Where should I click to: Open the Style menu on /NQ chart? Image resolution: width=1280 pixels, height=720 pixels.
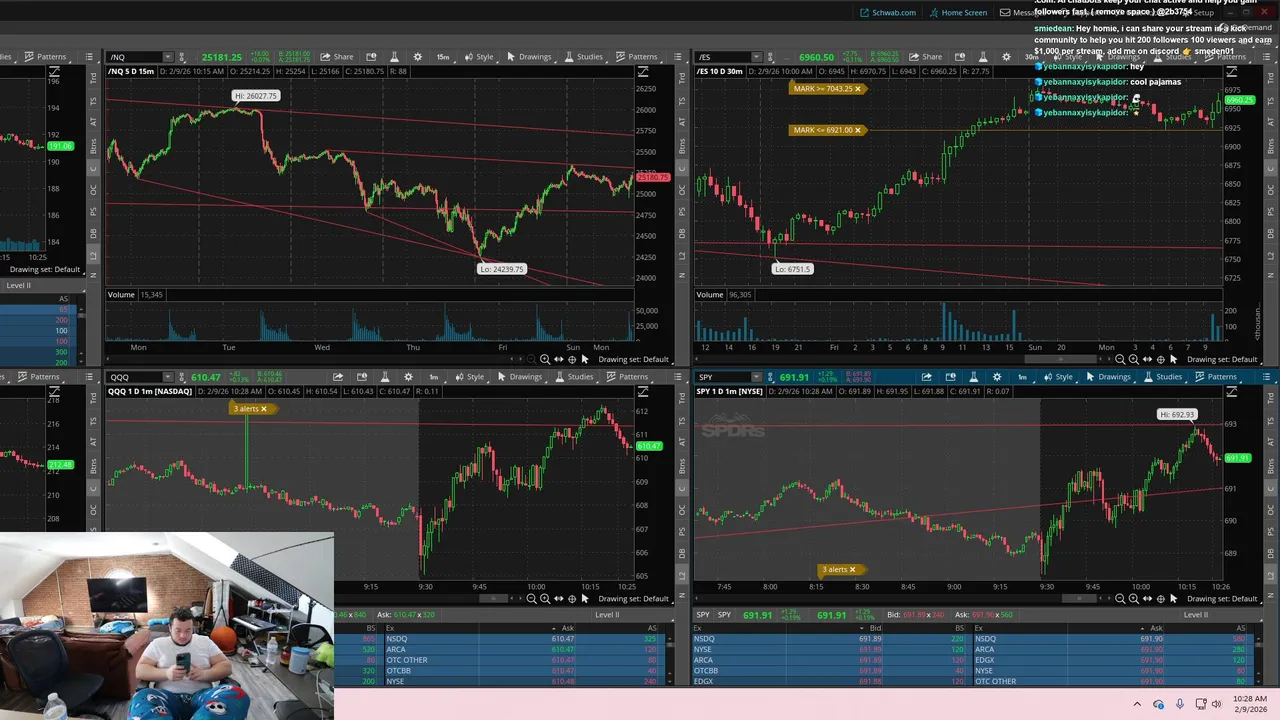(x=479, y=57)
